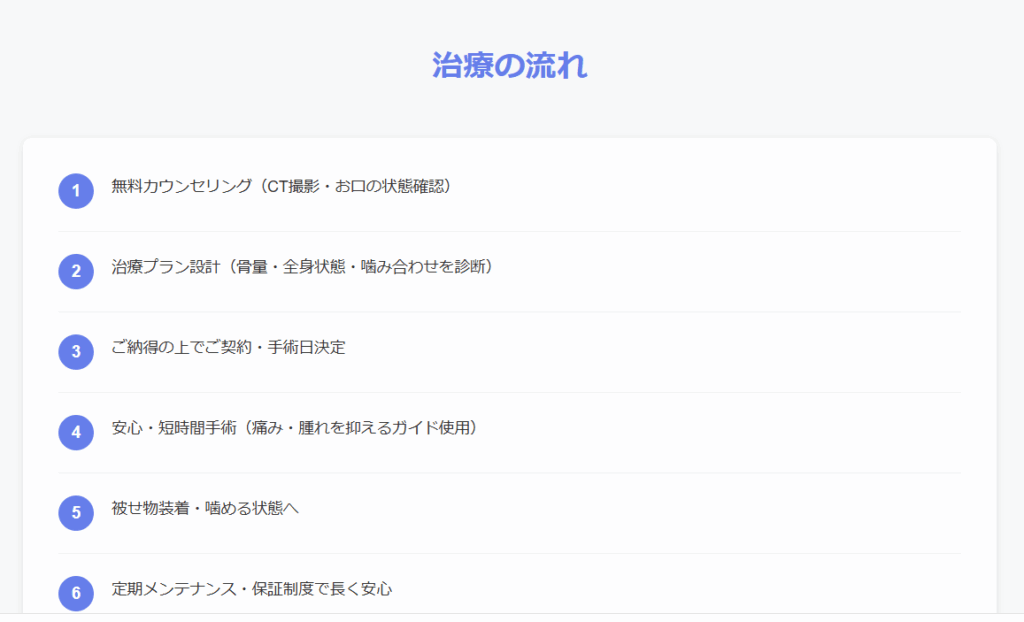This screenshot has width=1024, height=622.
Task: Click the step 4 numbered circle
Action: [x=76, y=433]
